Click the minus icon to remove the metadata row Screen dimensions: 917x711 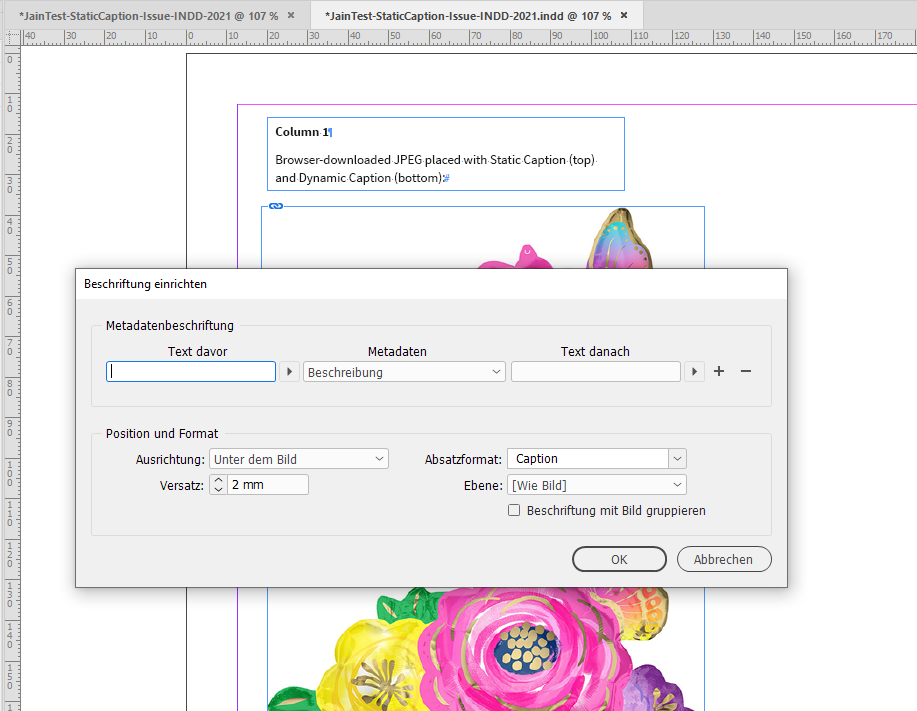(x=745, y=371)
